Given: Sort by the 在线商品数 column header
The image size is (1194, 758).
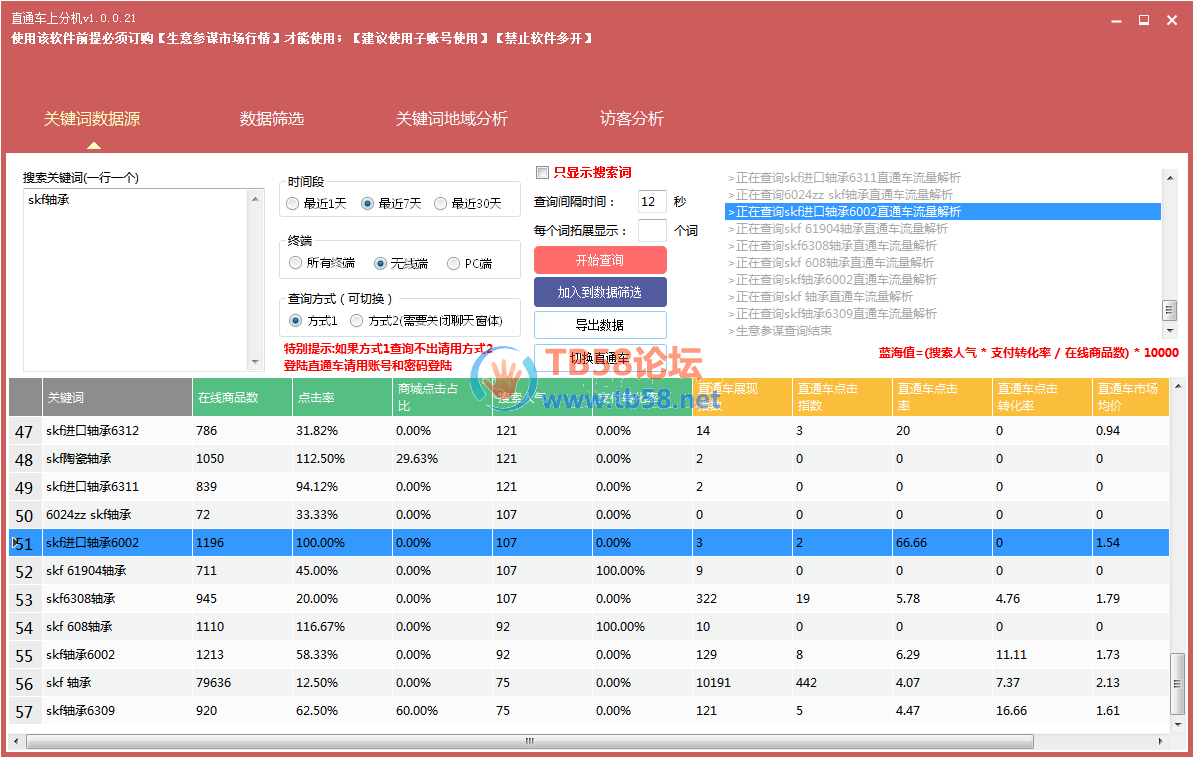Looking at the screenshot, I should tap(242, 397).
